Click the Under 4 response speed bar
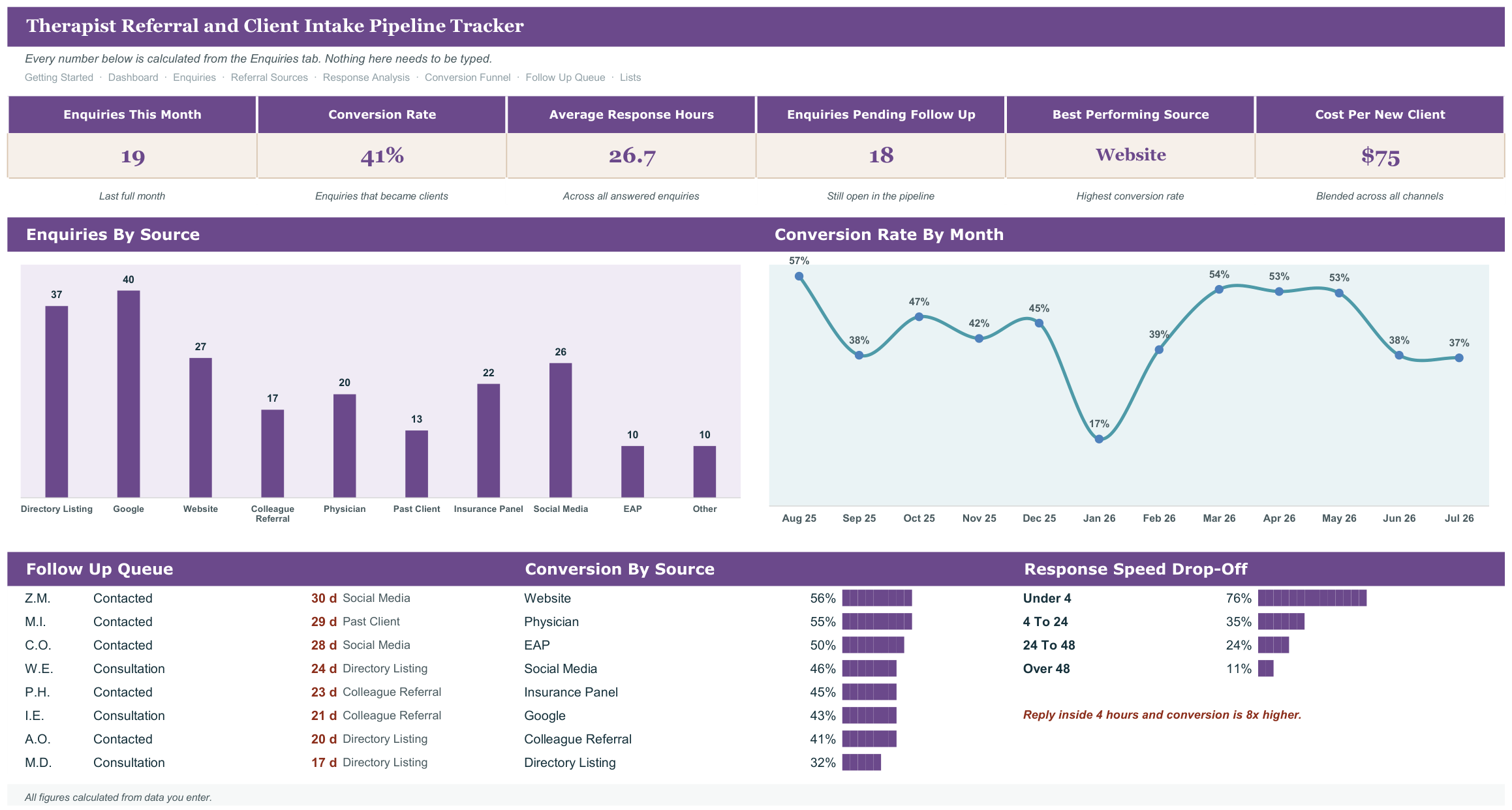 (1312, 598)
